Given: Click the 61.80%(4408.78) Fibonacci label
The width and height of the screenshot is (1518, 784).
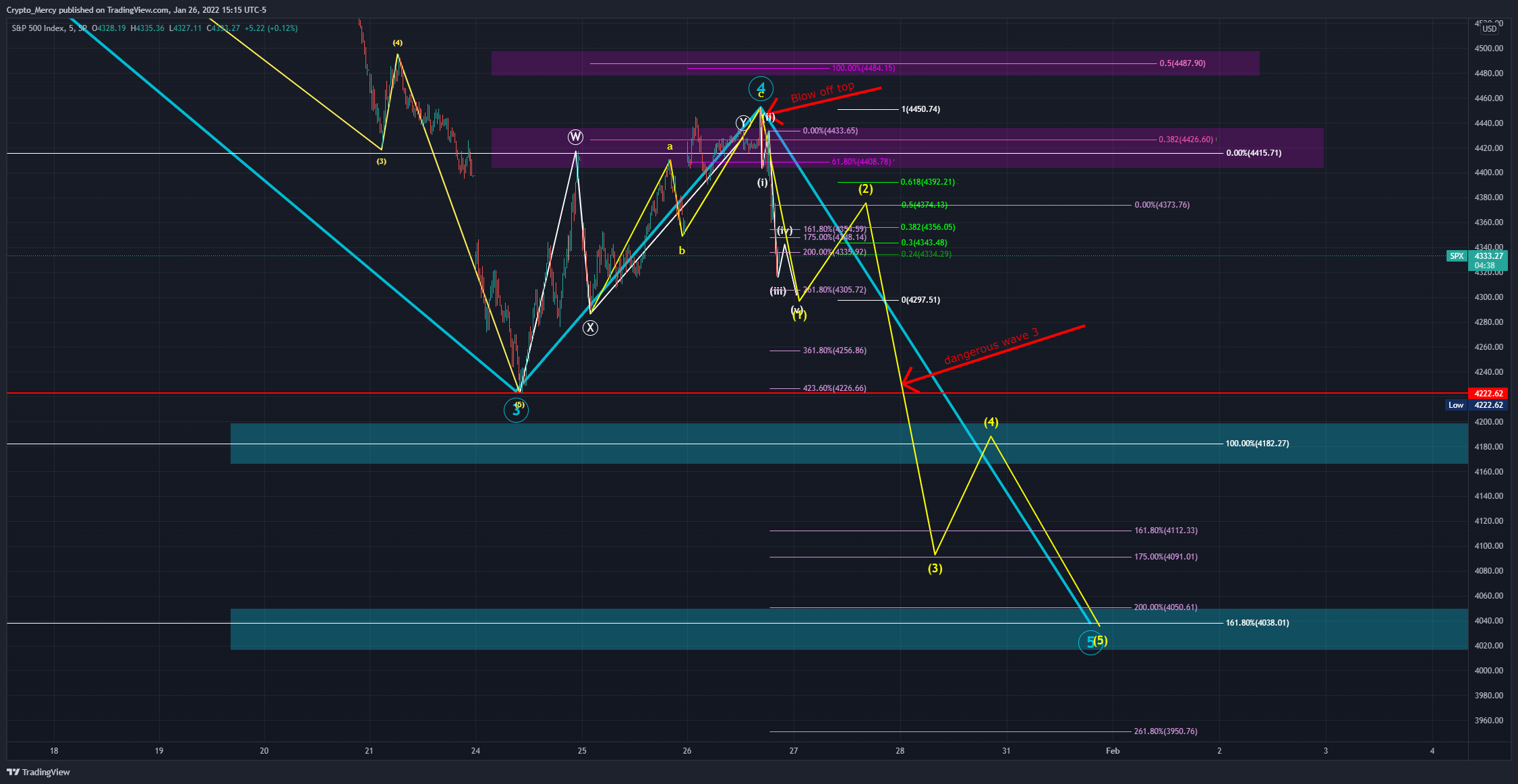Looking at the screenshot, I should pyautogui.click(x=861, y=162).
